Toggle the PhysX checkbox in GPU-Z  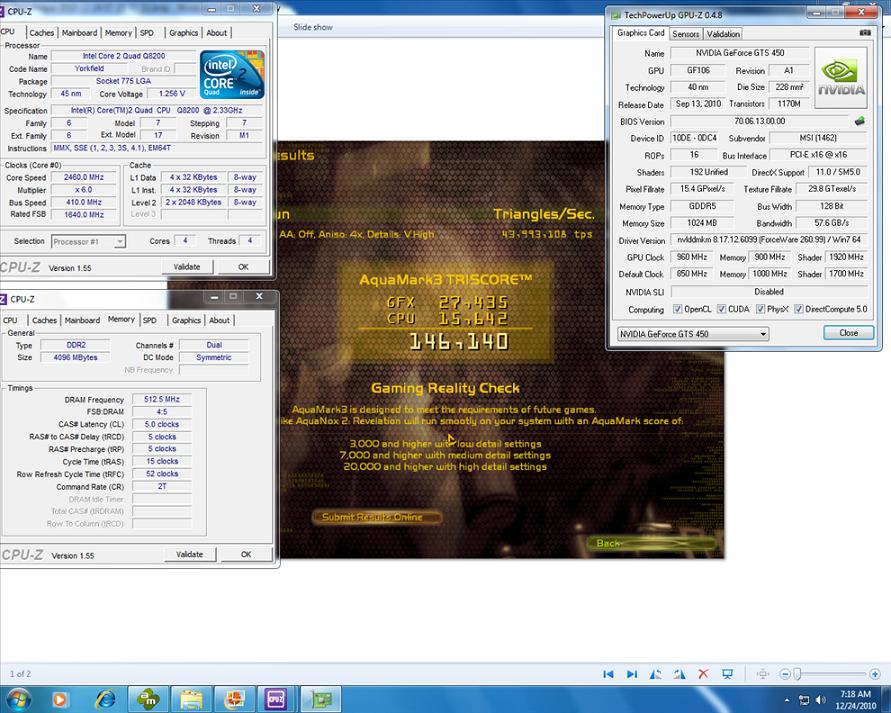click(760, 309)
